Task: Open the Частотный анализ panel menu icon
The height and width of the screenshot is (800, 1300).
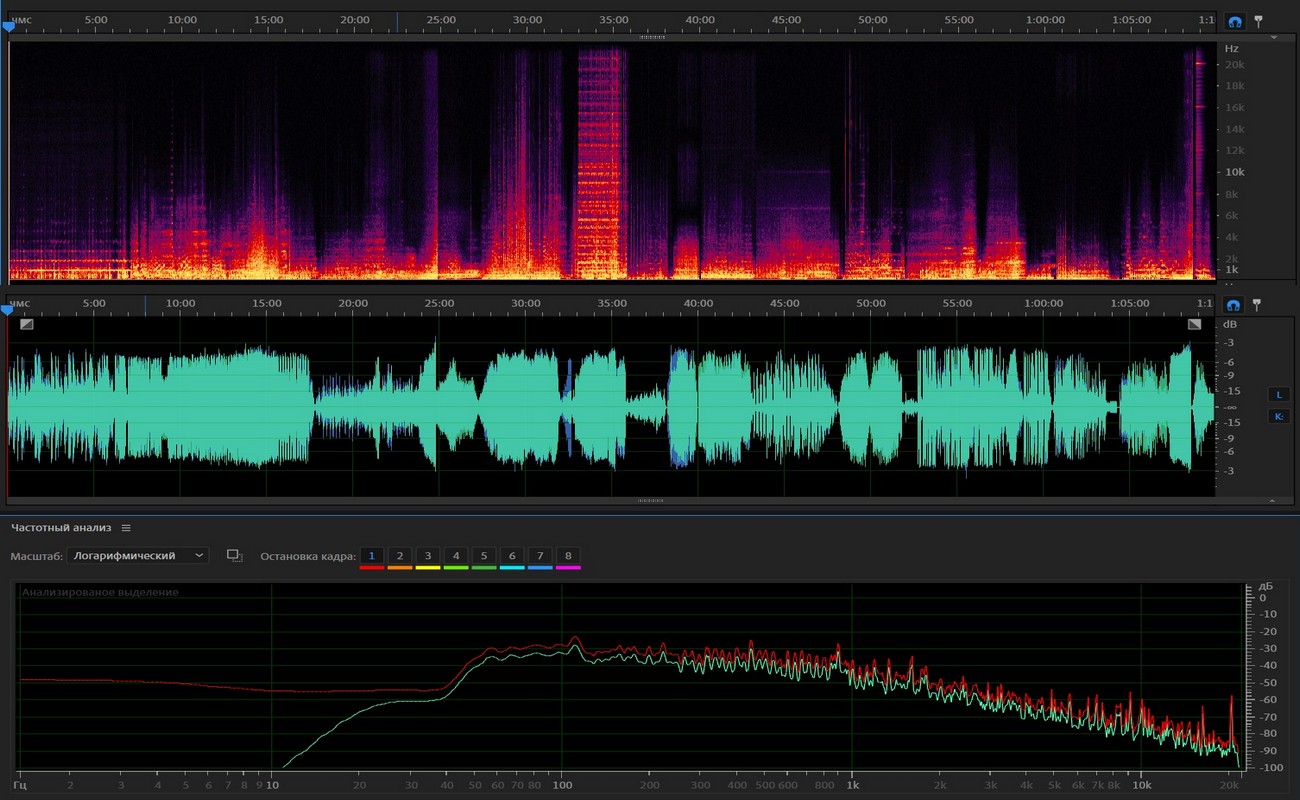Action: click(x=126, y=528)
